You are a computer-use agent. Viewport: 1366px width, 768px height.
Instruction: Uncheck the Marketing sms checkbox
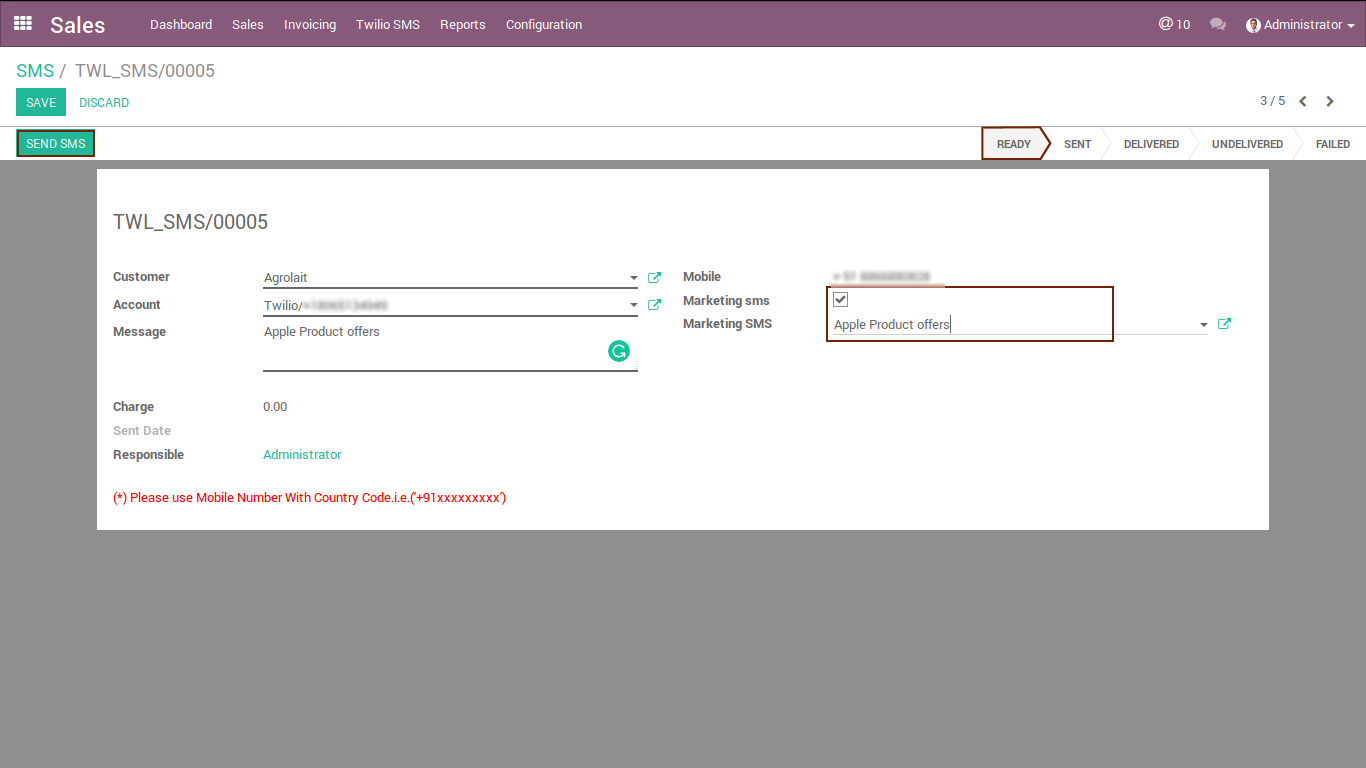pyautogui.click(x=840, y=300)
